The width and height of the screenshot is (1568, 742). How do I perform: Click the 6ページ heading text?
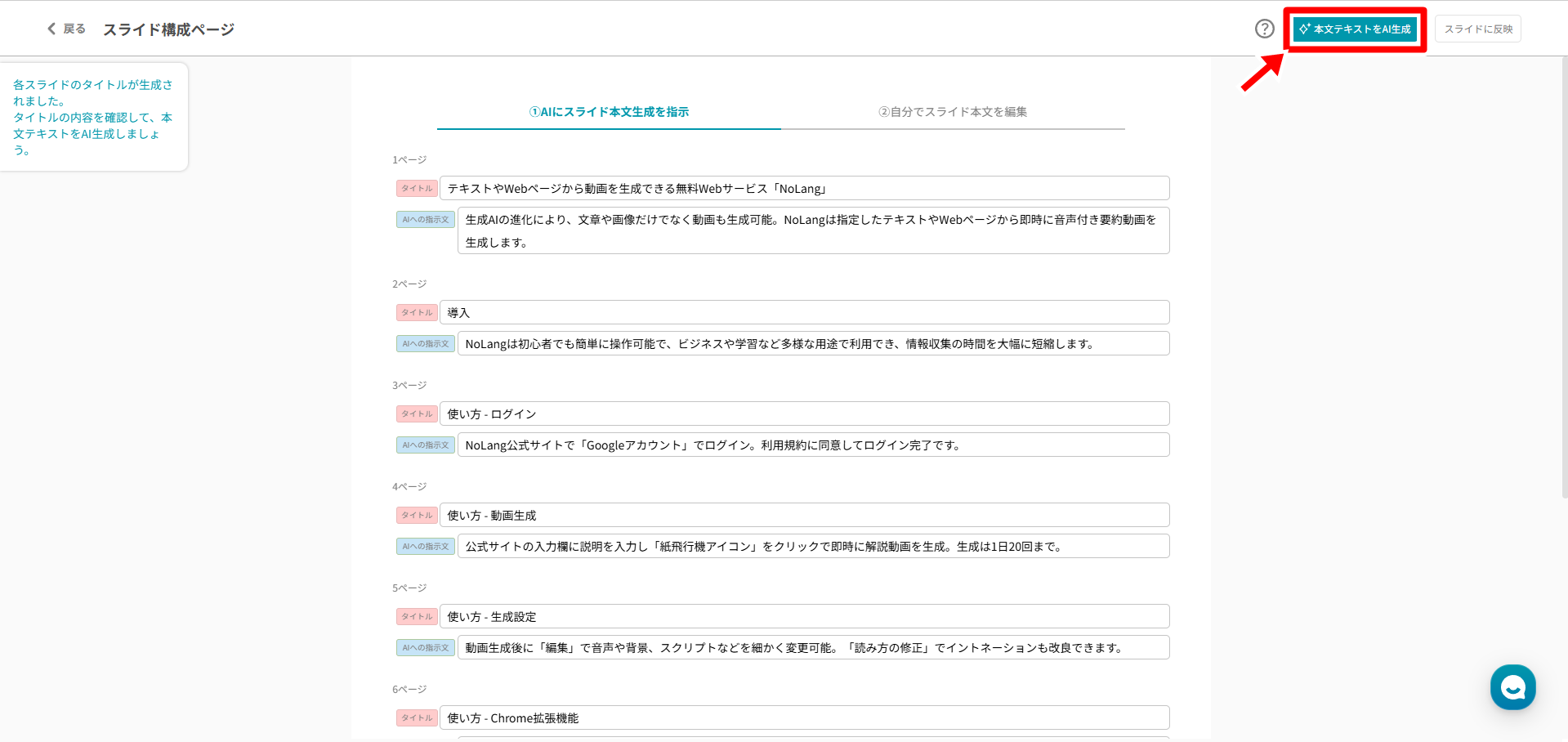click(x=409, y=689)
